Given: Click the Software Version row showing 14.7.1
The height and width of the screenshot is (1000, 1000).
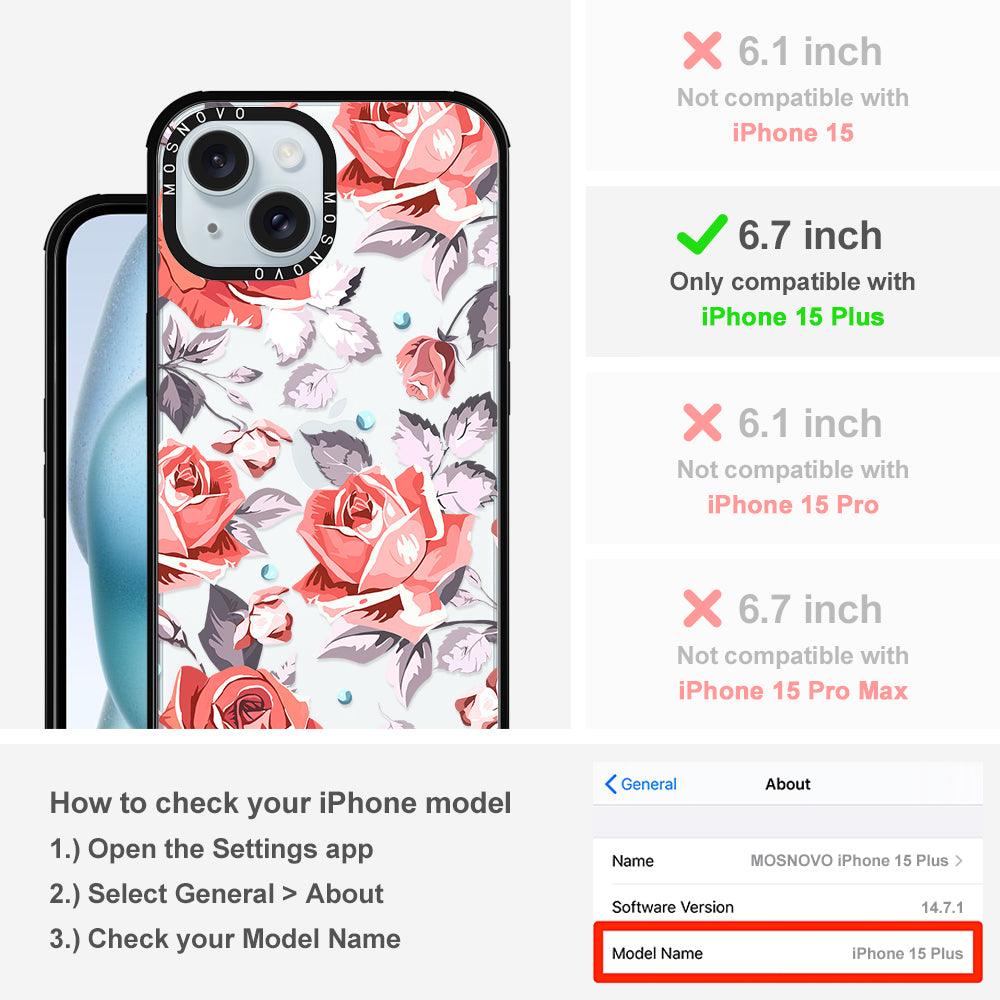Looking at the screenshot, I should click(788, 906).
